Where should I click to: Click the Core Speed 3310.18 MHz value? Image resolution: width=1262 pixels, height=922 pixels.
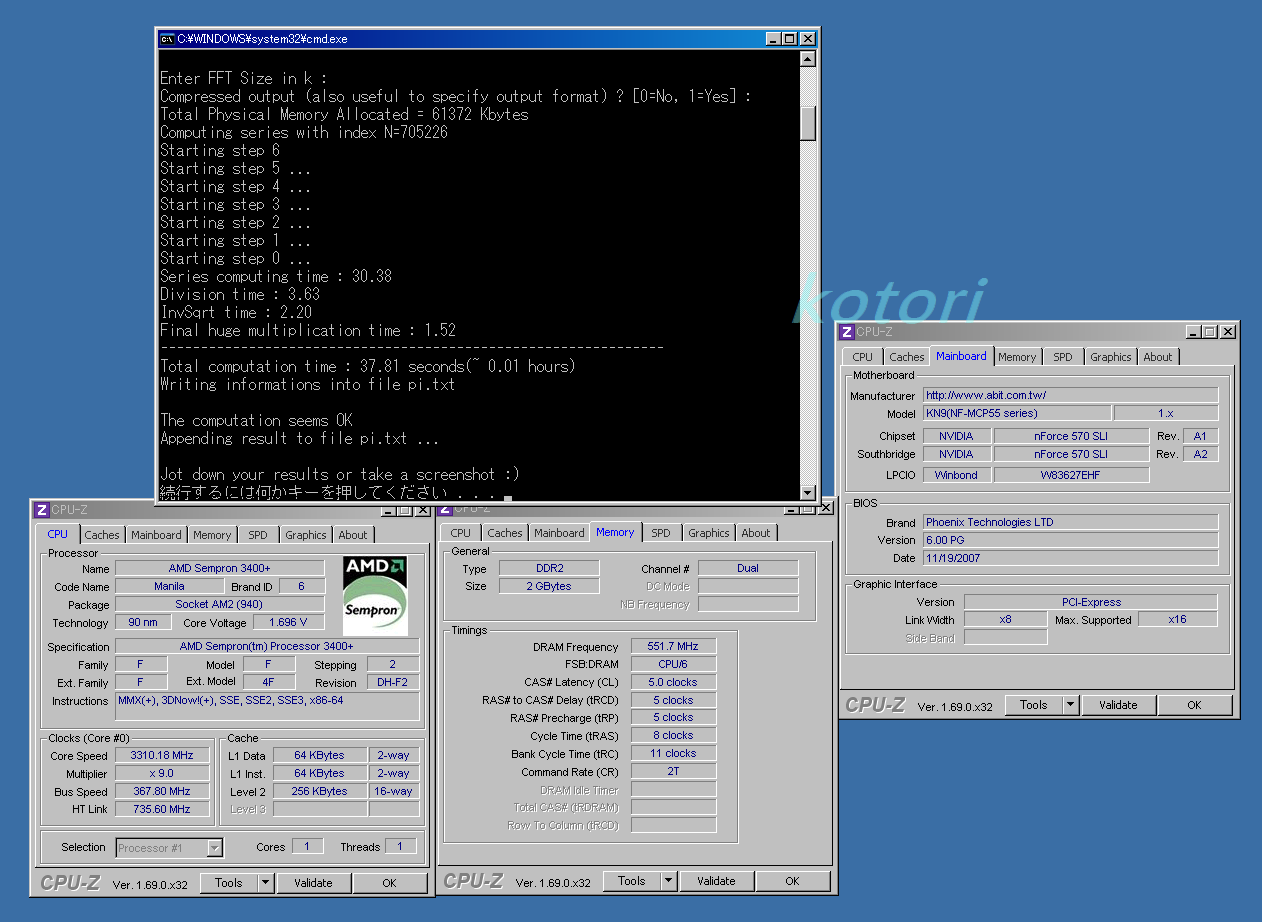tap(163, 755)
